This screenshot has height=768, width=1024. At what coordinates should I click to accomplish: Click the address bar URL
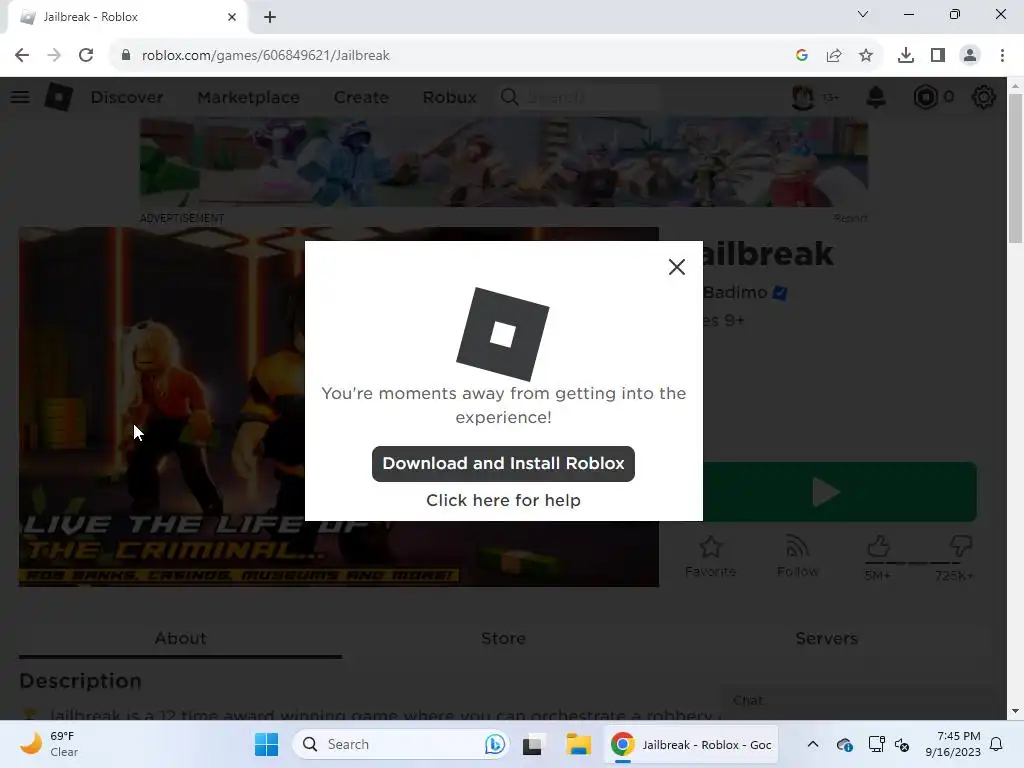265,56
